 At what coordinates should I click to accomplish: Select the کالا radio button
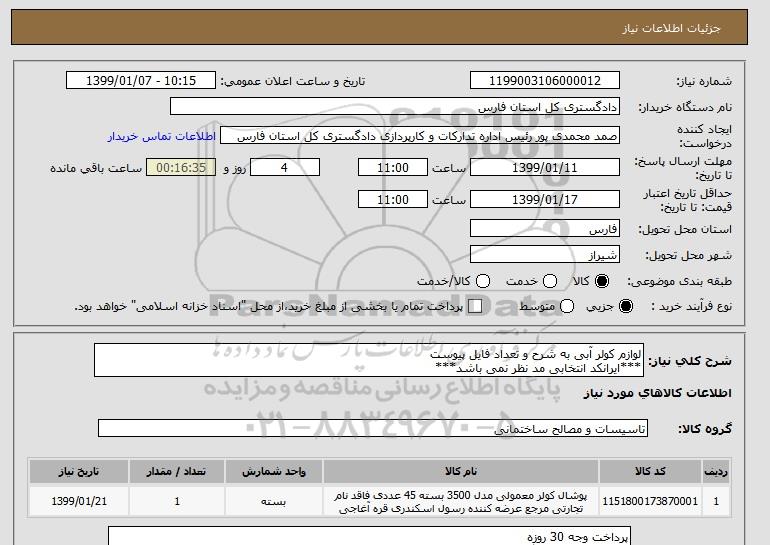click(x=602, y=281)
